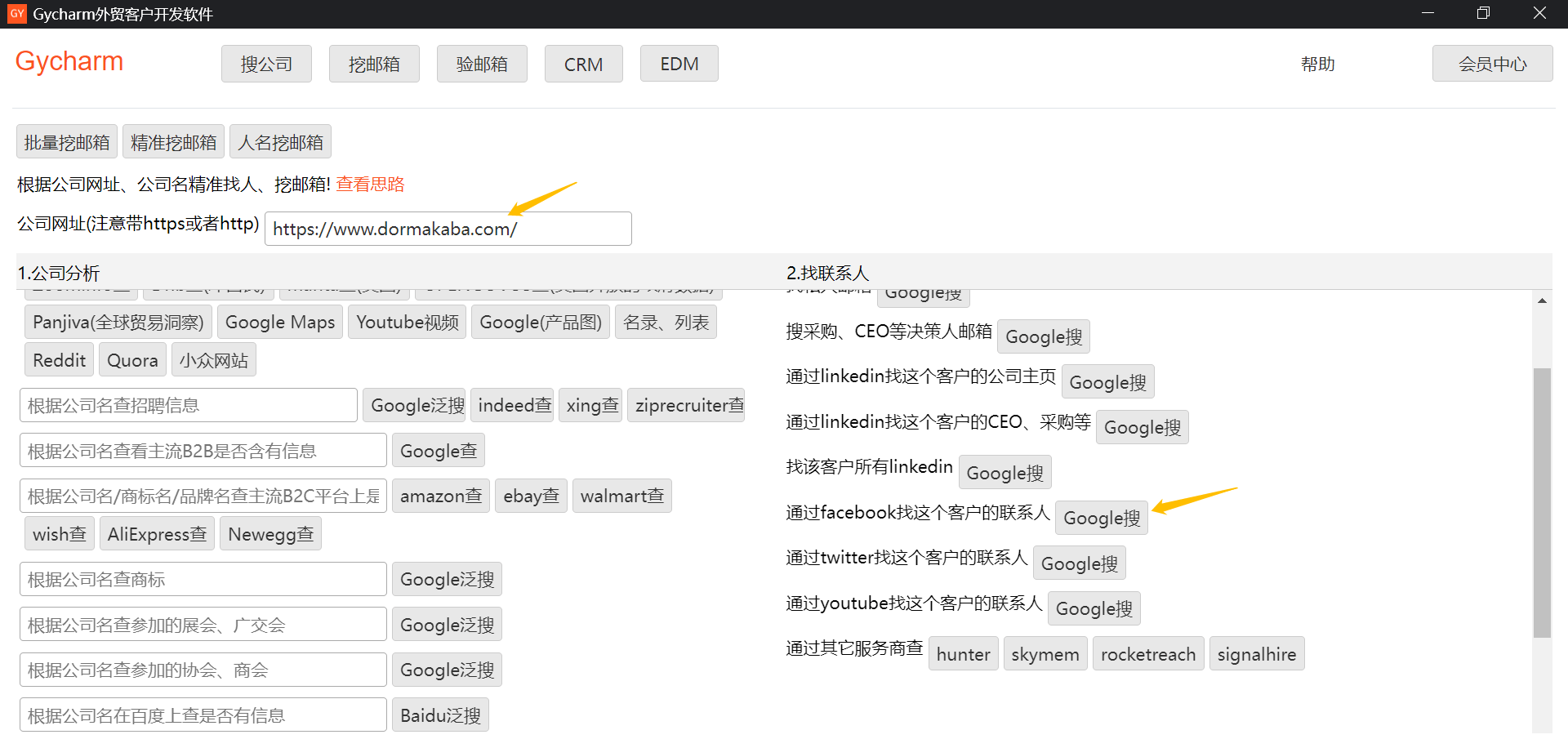Click the contacts panel vertical scrollbar thumb
The height and width of the screenshot is (748, 1568).
click(x=1542, y=502)
